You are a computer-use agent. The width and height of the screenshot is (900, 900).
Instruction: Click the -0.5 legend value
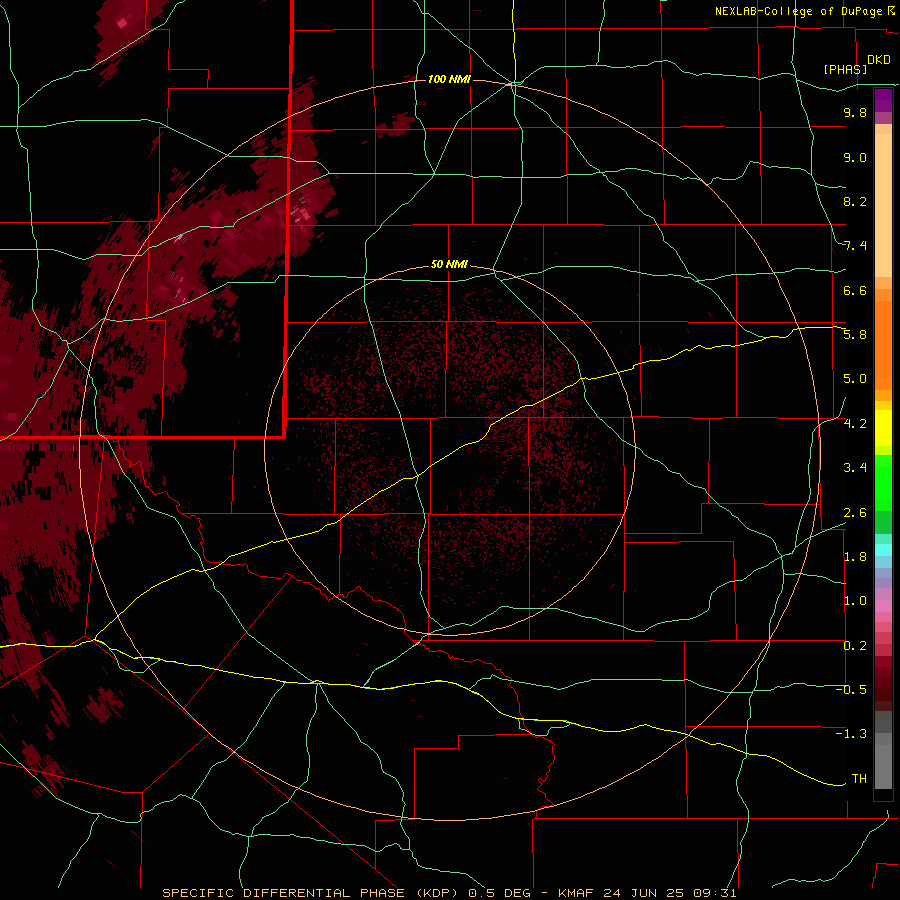click(x=851, y=690)
